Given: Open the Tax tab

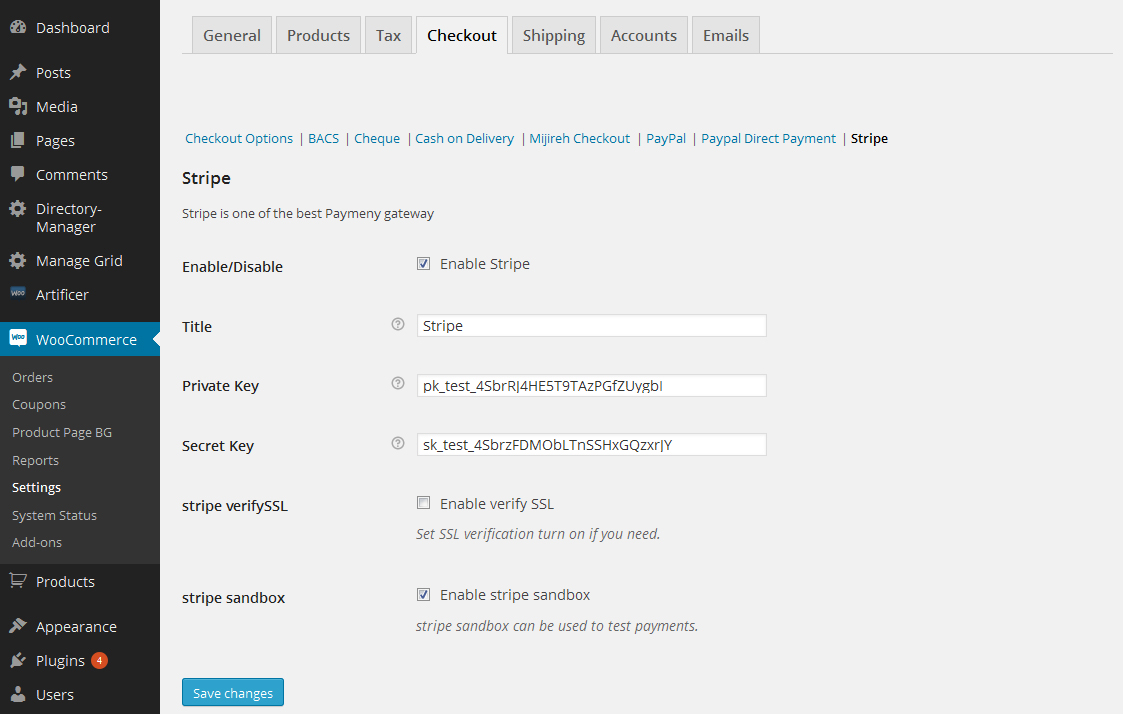Looking at the screenshot, I should tap(388, 35).
